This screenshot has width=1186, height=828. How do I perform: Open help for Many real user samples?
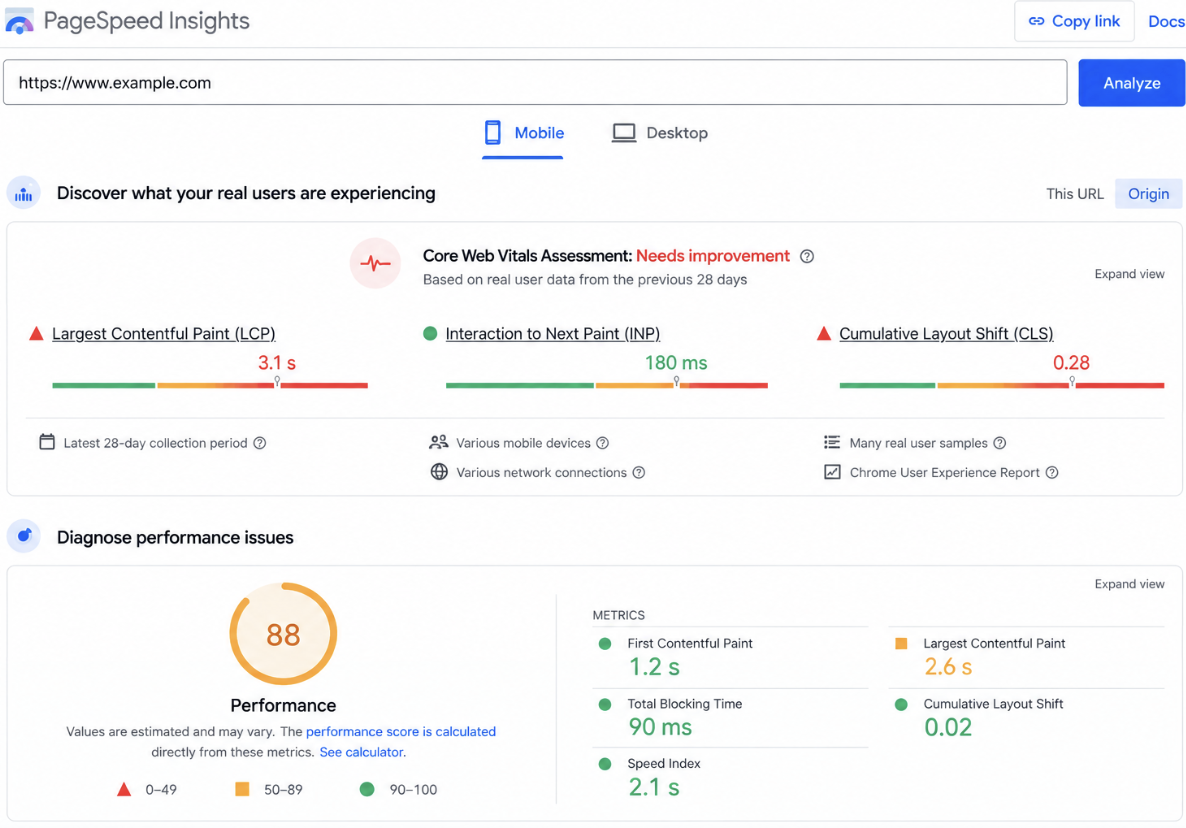pos(999,443)
